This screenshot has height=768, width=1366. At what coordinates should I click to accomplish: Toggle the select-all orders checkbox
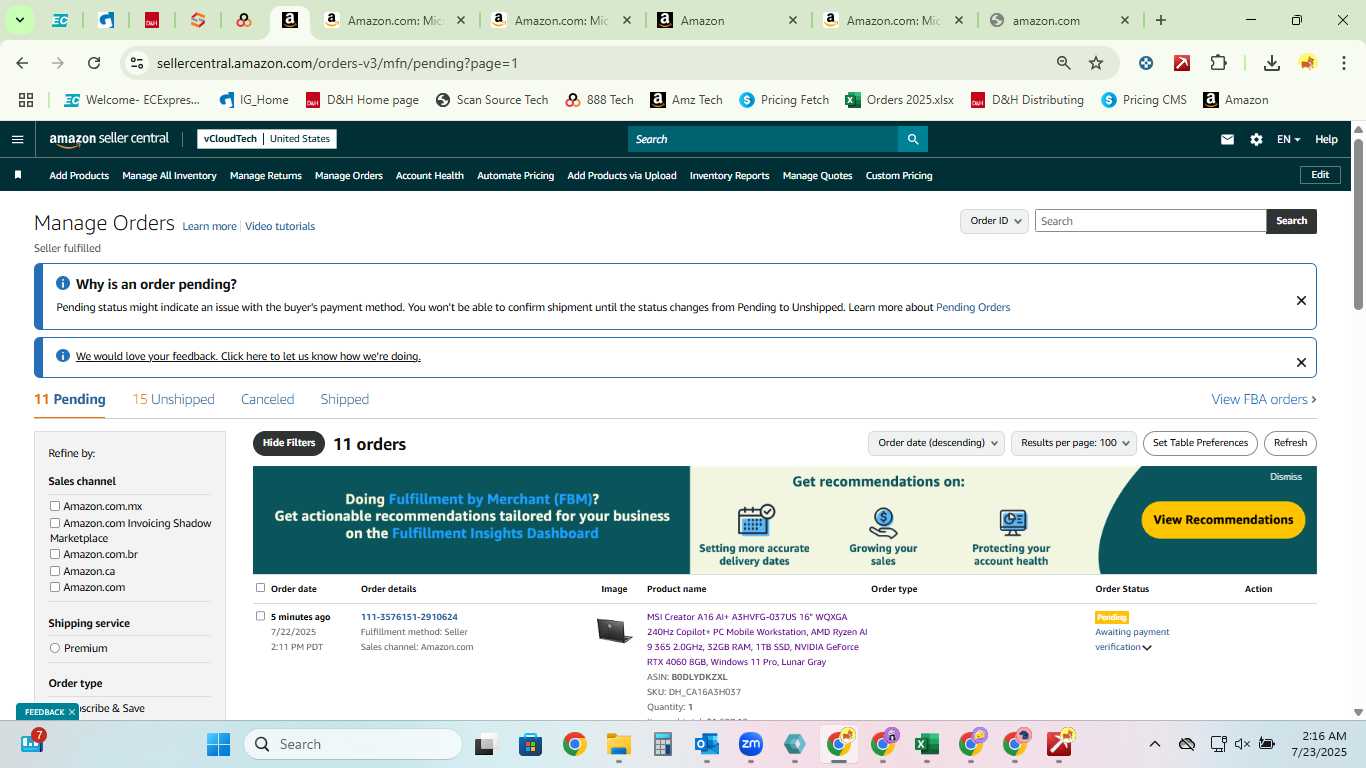pyautogui.click(x=261, y=588)
